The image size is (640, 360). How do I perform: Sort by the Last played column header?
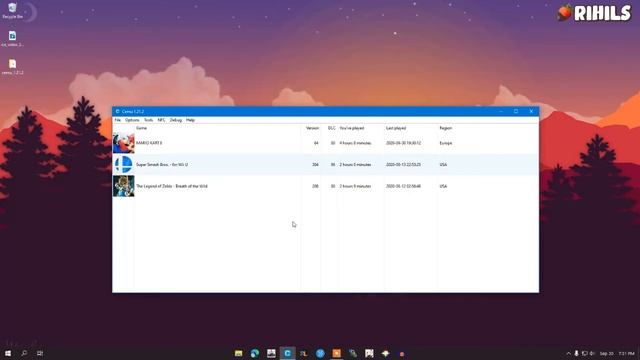click(x=396, y=128)
